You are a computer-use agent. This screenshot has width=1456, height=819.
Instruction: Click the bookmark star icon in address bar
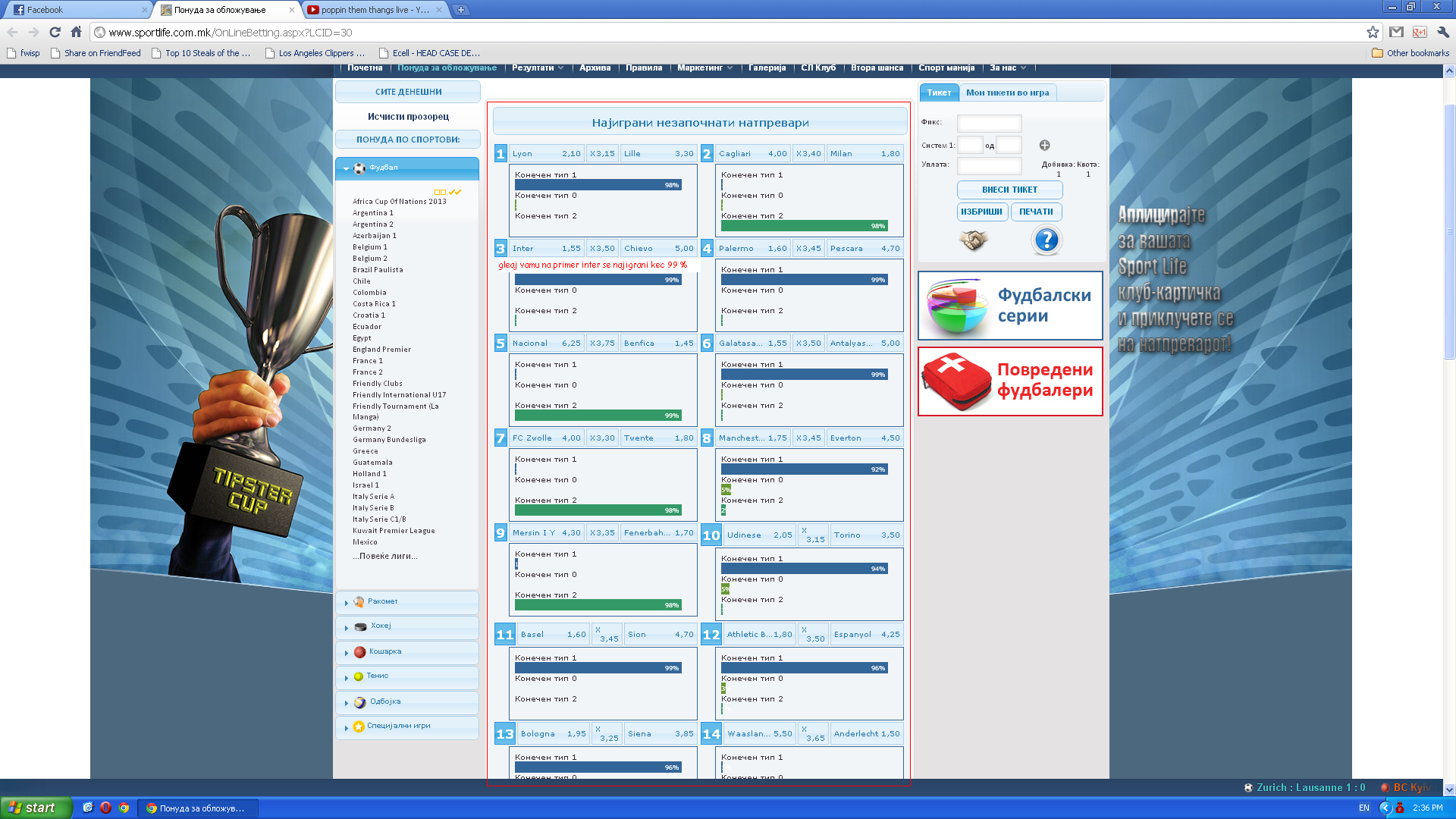(1373, 32)
